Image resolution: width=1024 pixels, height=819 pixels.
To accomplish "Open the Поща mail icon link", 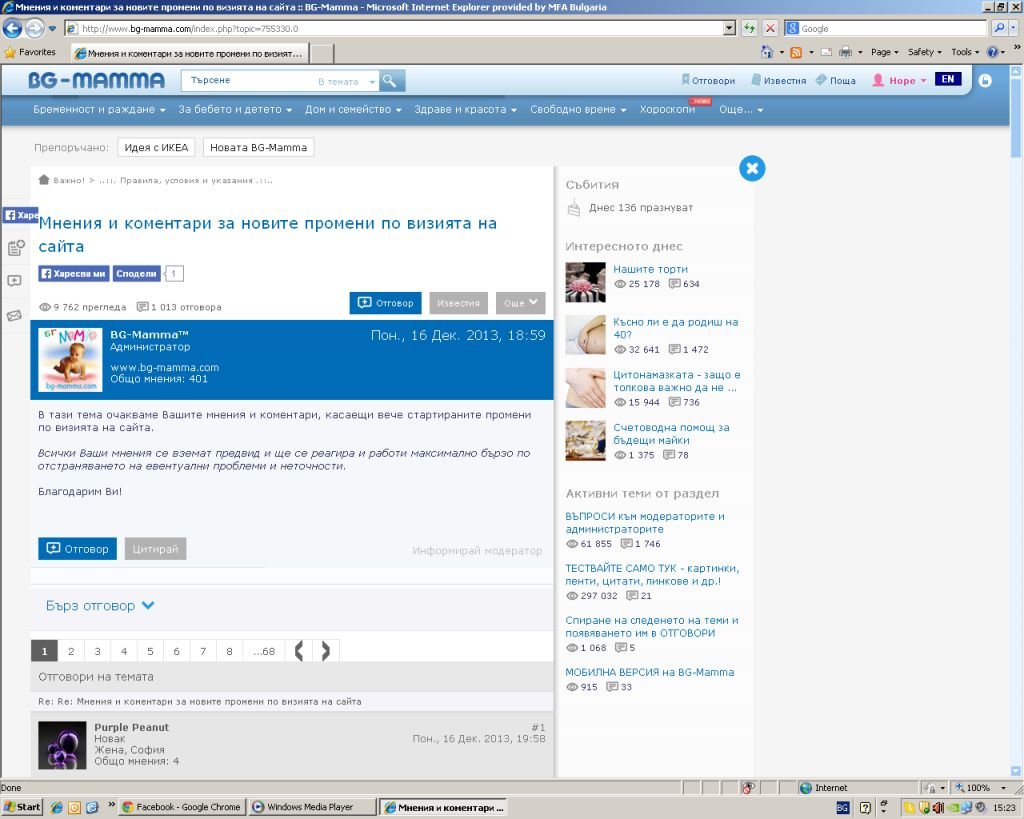I will (821, 80).
